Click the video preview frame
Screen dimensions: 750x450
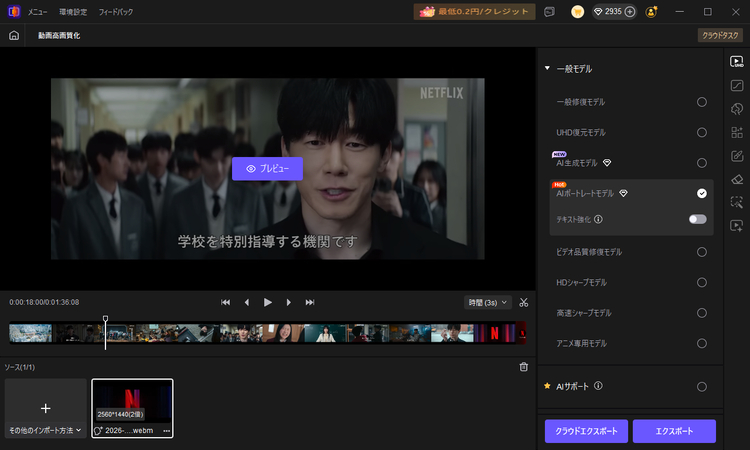coord(268,169)
